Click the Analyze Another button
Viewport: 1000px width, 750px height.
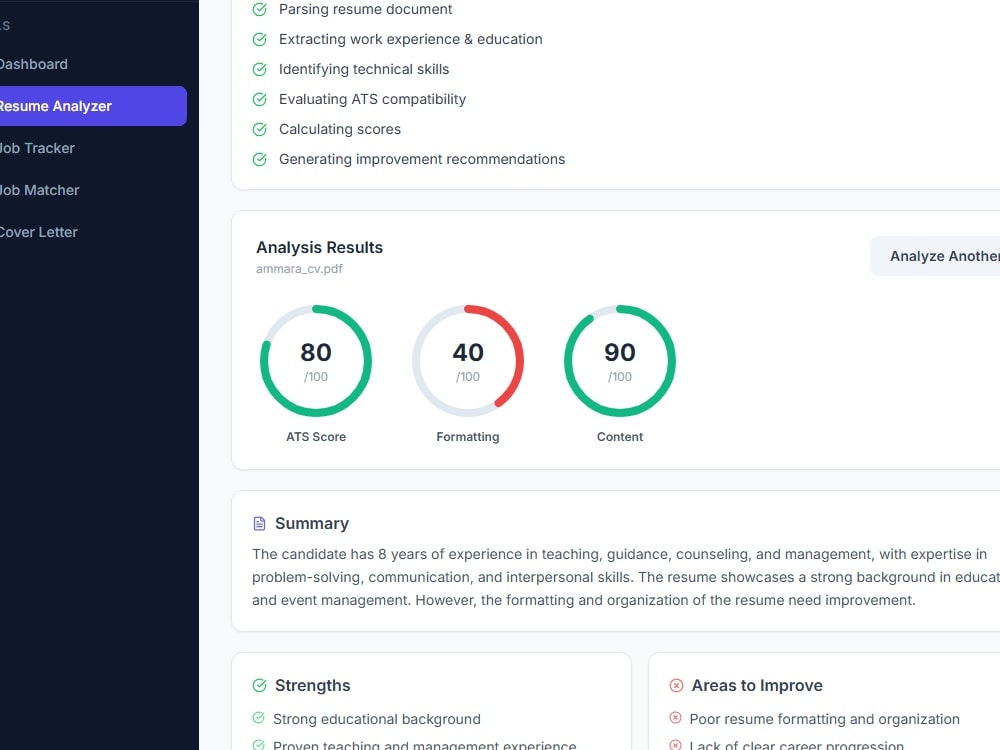936,256
